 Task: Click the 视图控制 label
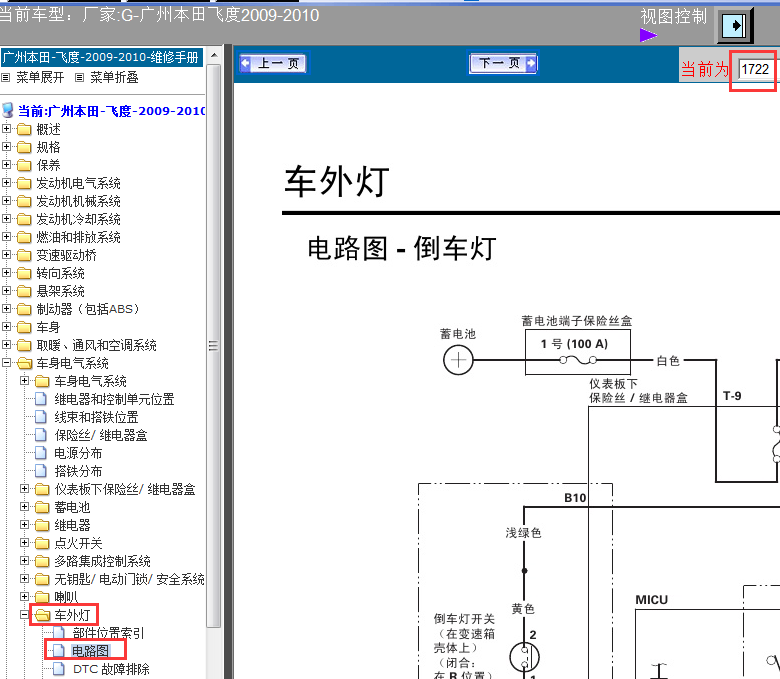tap(674, 16)
